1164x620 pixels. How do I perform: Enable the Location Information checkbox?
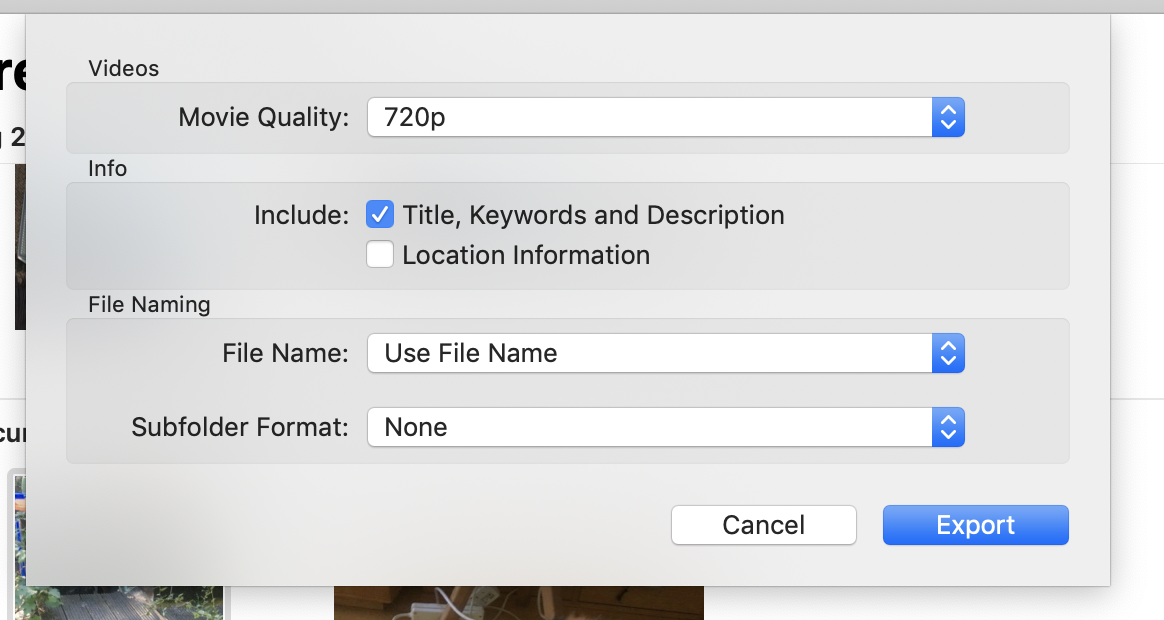(x=380, y=255)
